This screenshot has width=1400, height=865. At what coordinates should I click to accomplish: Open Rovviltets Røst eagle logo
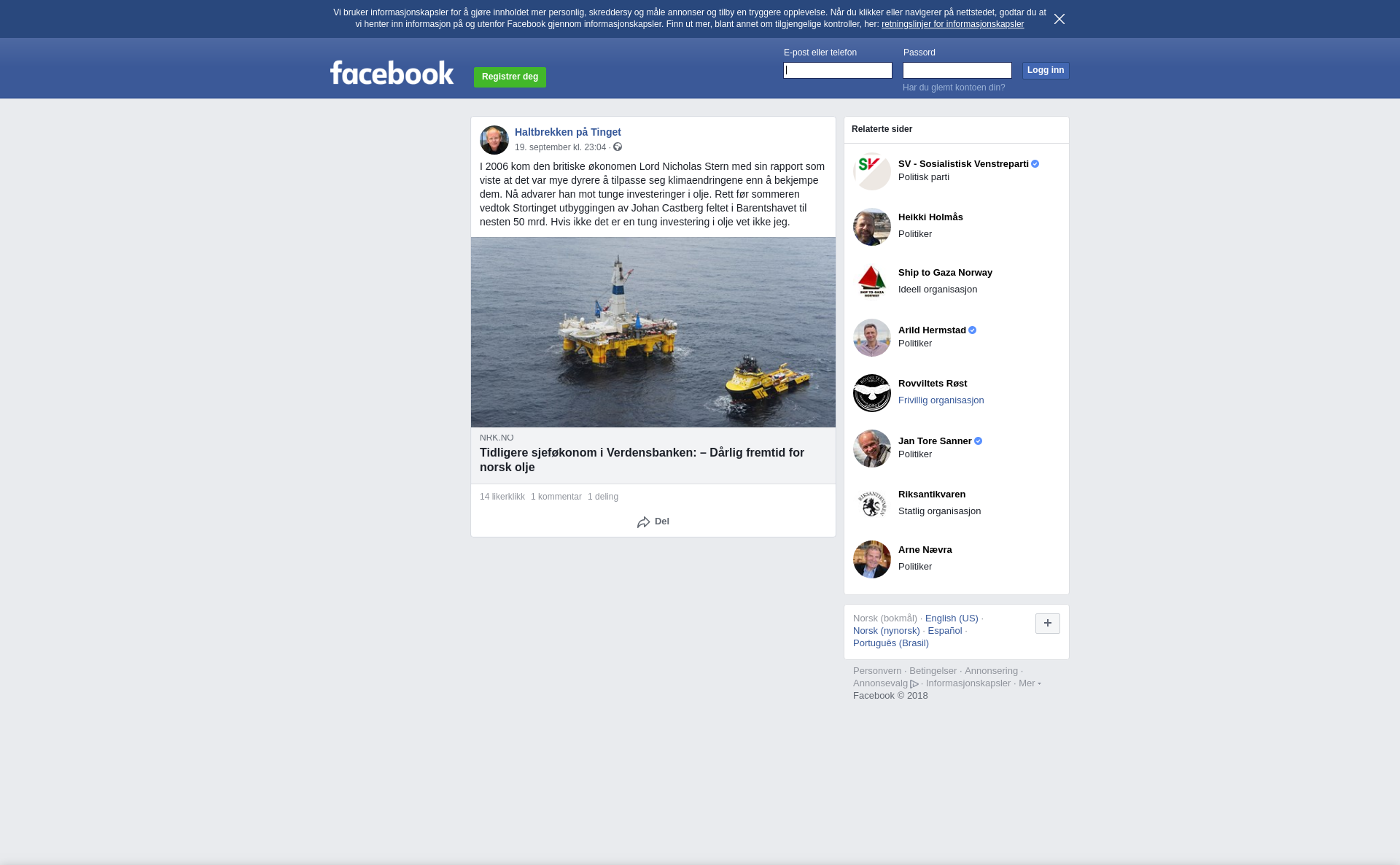[872, 393]
